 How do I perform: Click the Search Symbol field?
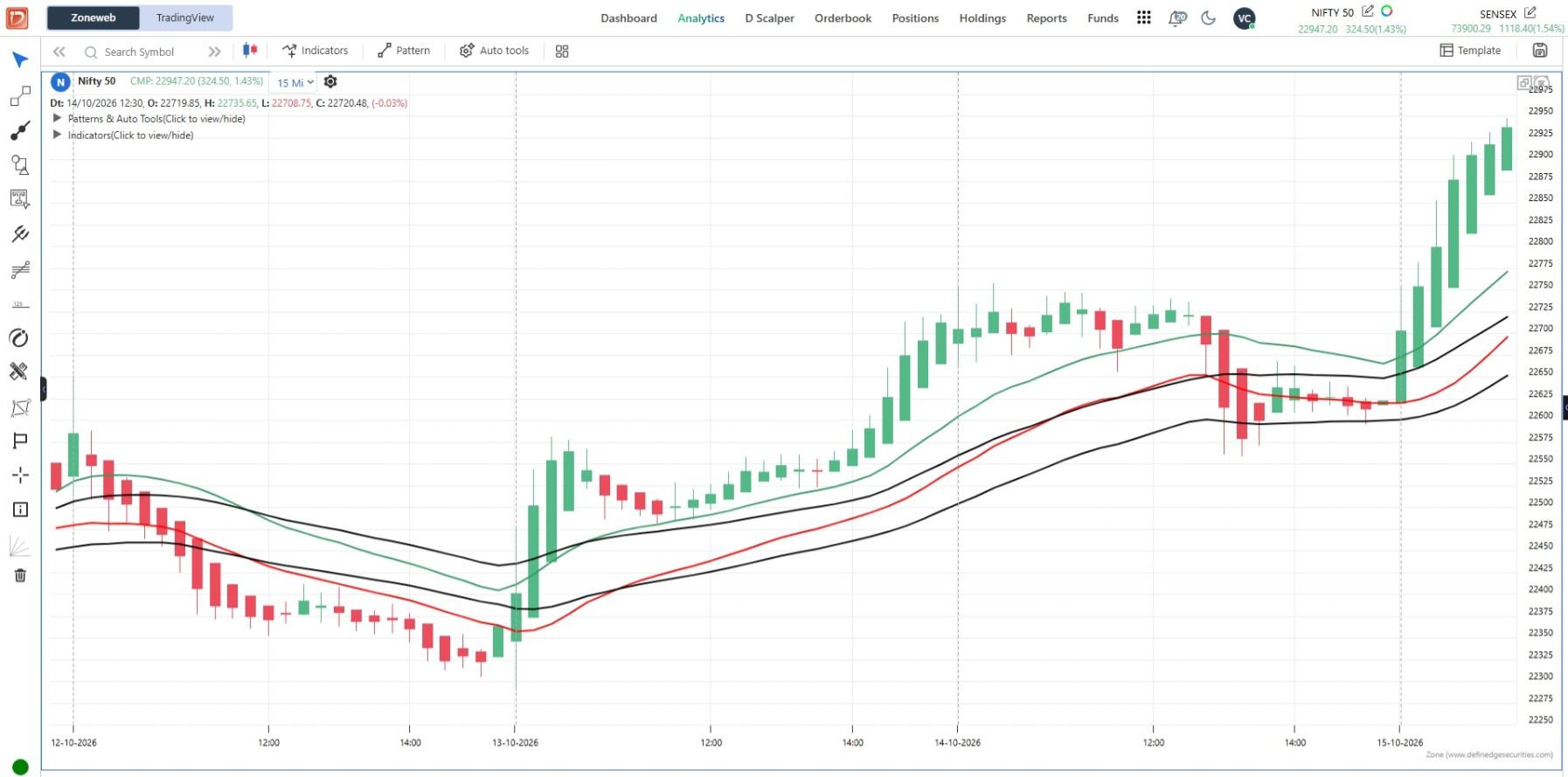[x=138, y=52]
